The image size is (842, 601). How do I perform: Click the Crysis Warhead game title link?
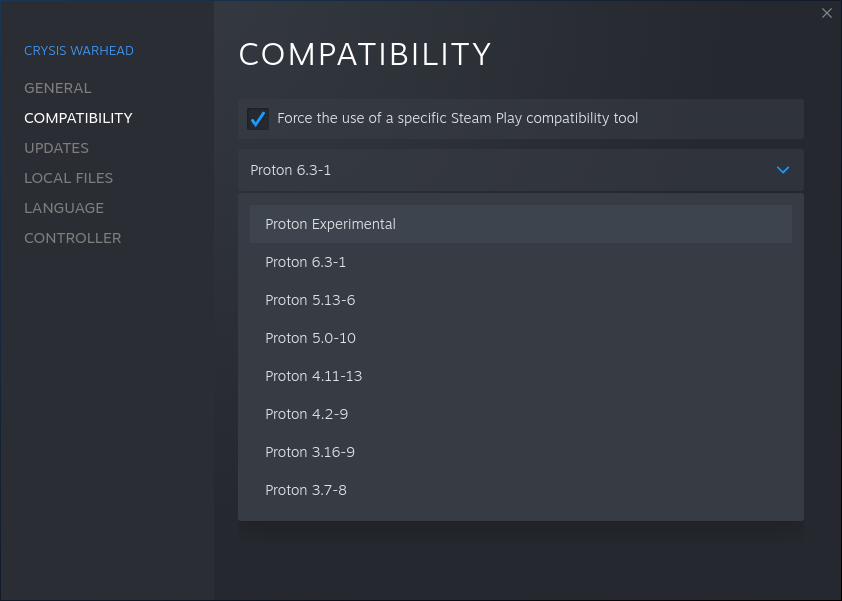click(79, 51)
